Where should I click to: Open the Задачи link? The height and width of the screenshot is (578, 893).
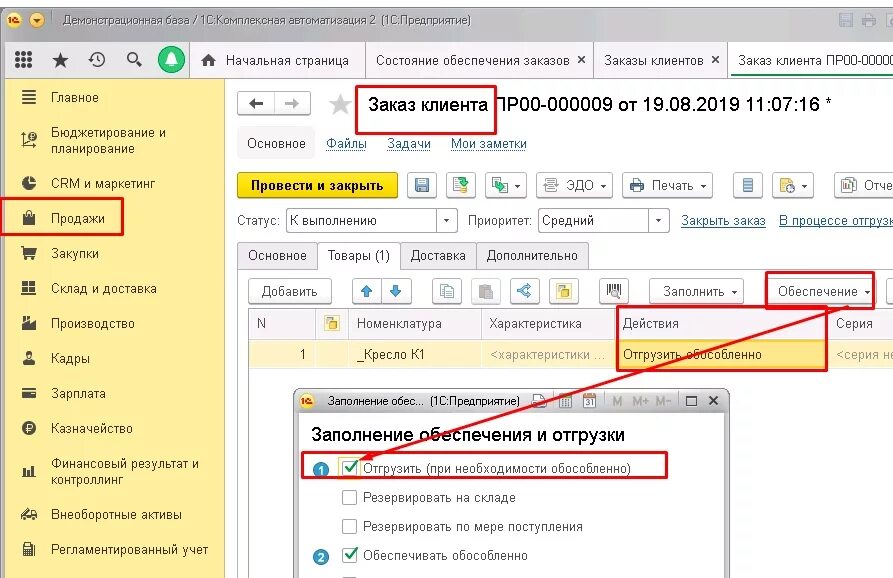pyautogui.click(x=409, y=144)
